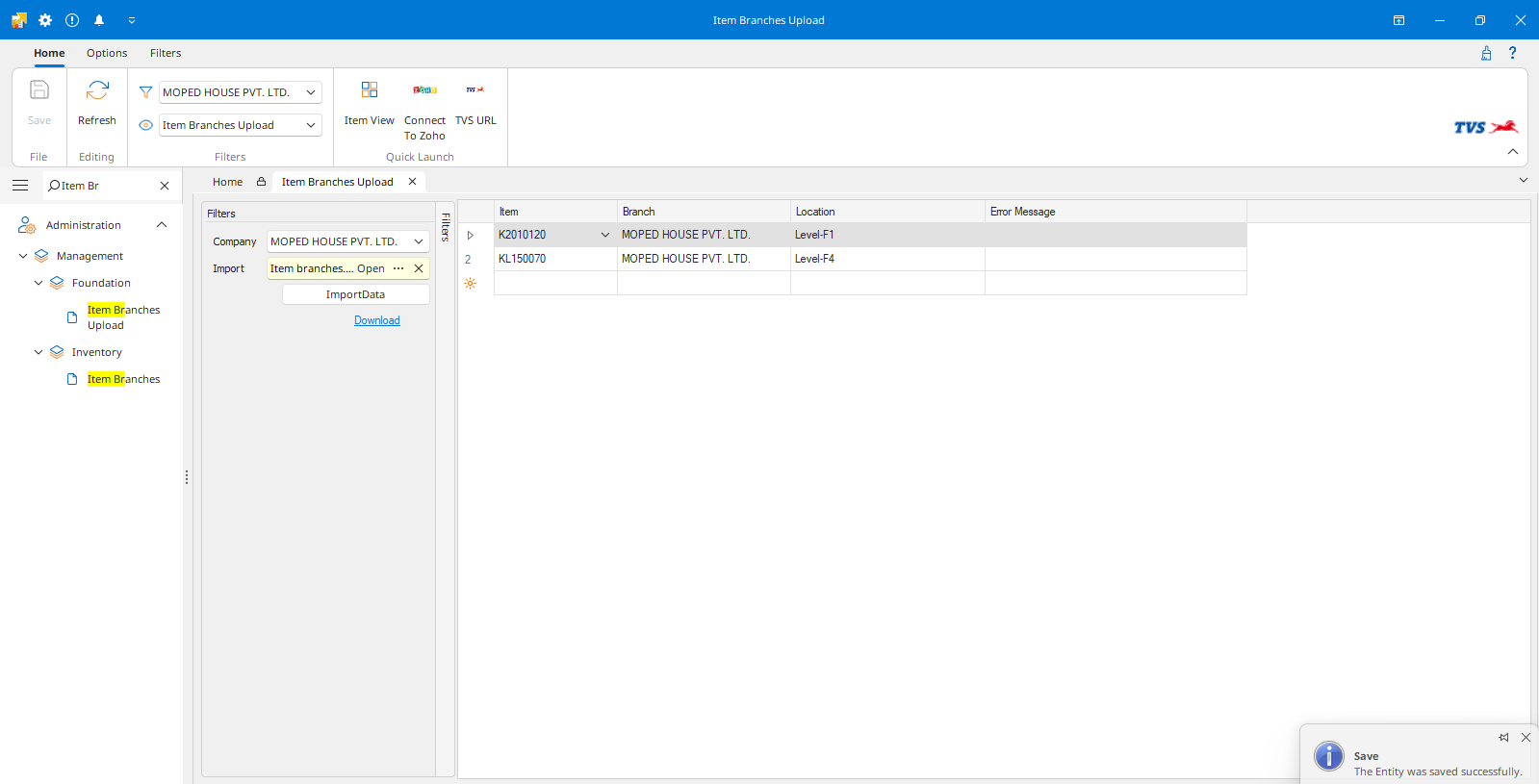
Task: Pin the Save notification popup
Action: 1503,738
